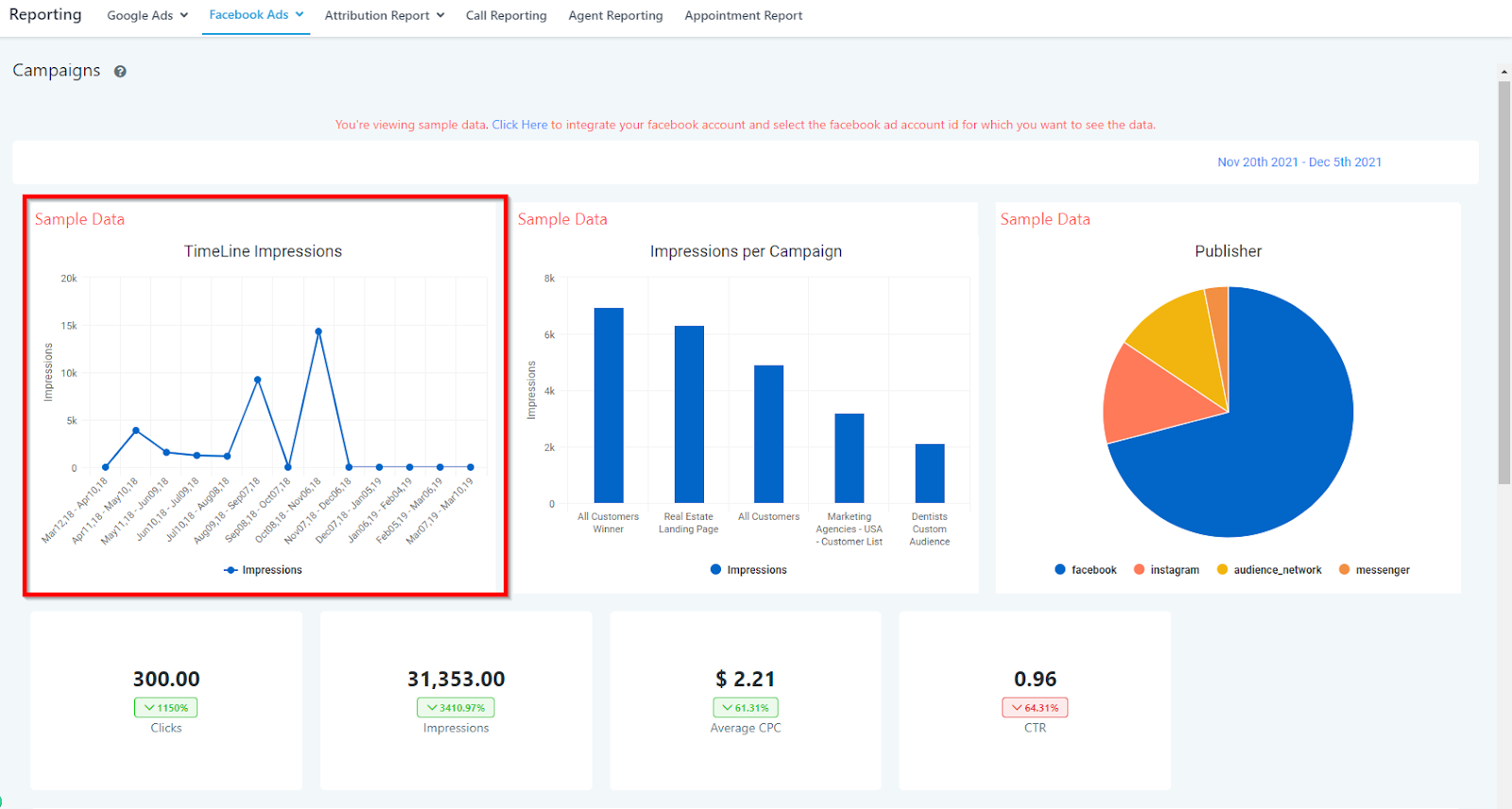
Task: Toggle the messenger legend item
Action: pyautogui.click(x=1374, y=570)
